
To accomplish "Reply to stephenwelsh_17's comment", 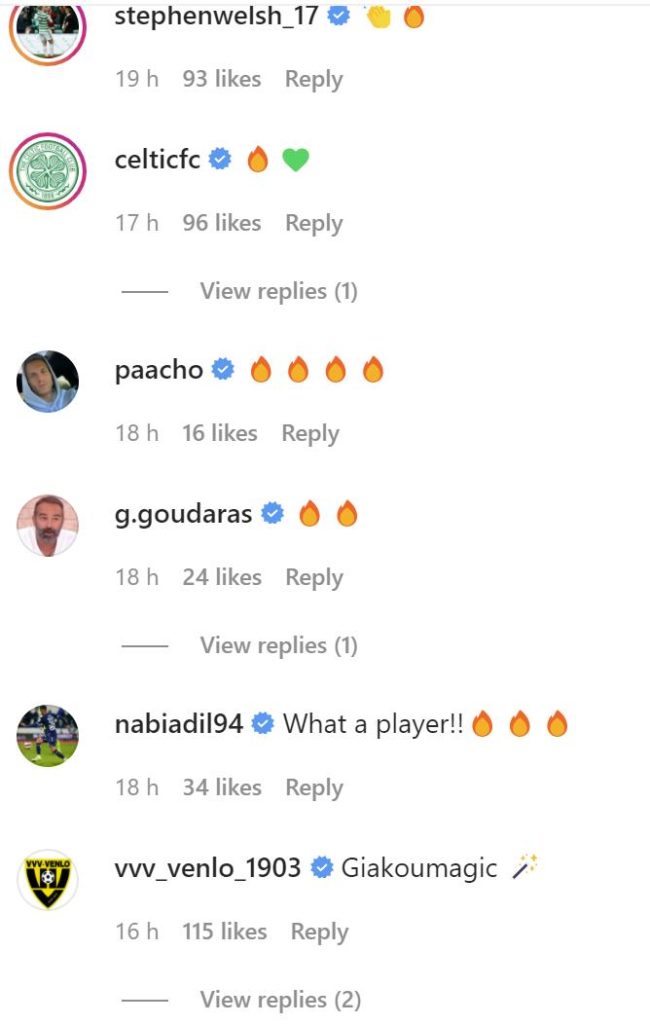I will click(314, 80).
